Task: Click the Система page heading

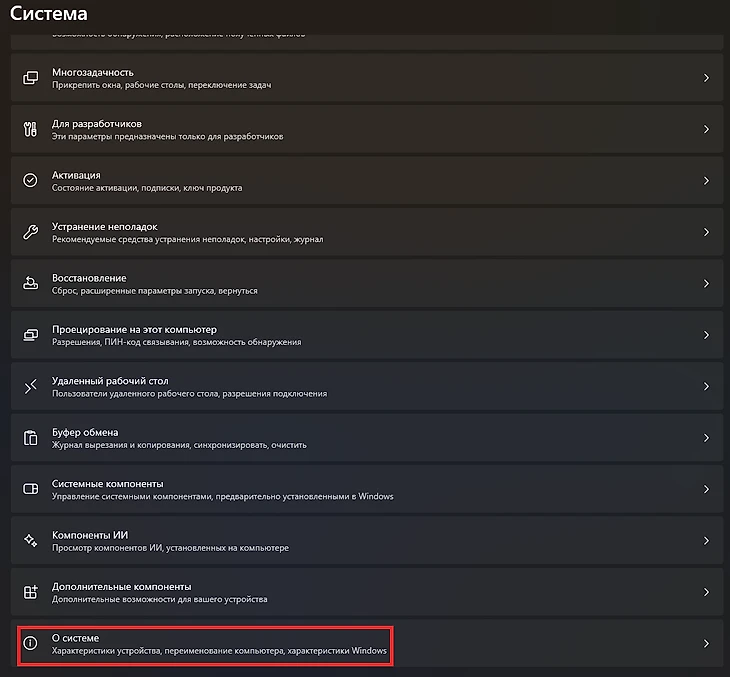Action: (x=48, y=14)
